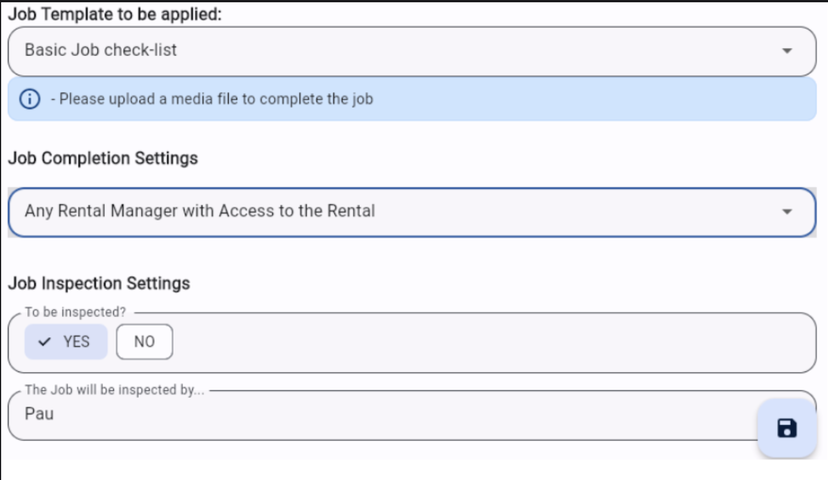Click the "Job Completion Settings" heading
The image size is (828, 480).
coord(103,158)
